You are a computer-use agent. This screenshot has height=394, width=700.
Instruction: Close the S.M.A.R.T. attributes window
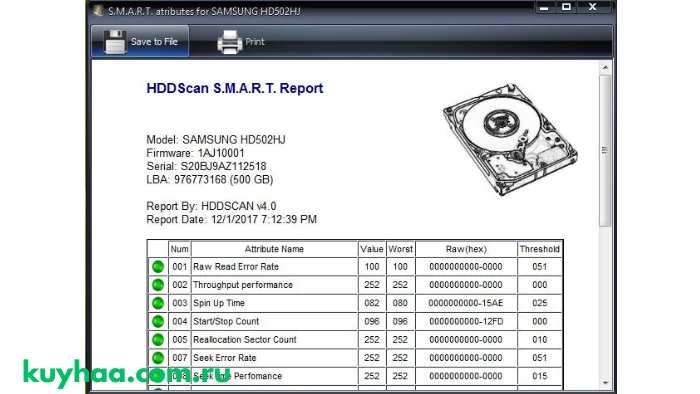(593, 7)
